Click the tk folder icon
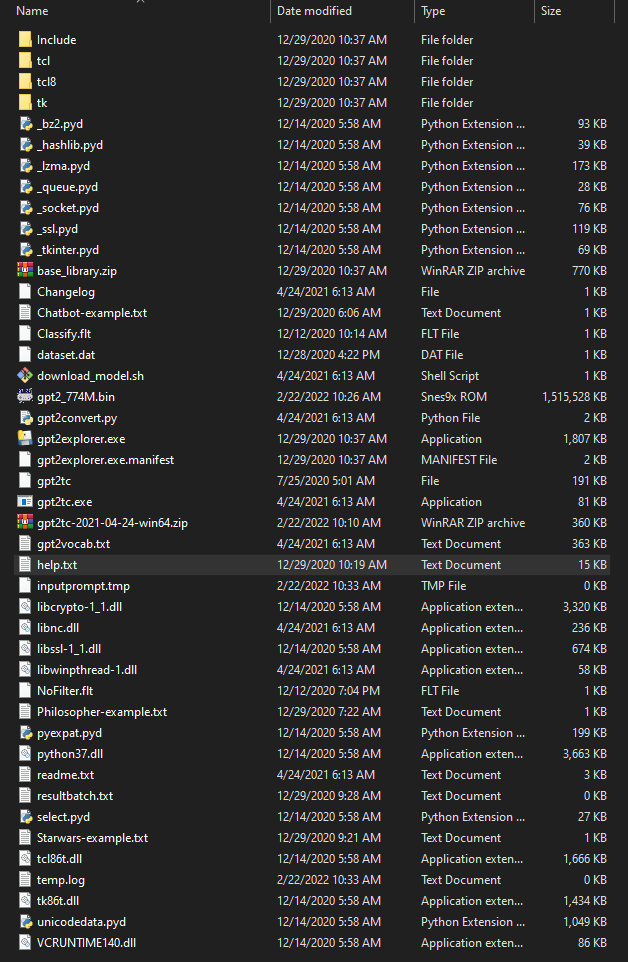This screenshot has height=962, width=628. point(25,102)
